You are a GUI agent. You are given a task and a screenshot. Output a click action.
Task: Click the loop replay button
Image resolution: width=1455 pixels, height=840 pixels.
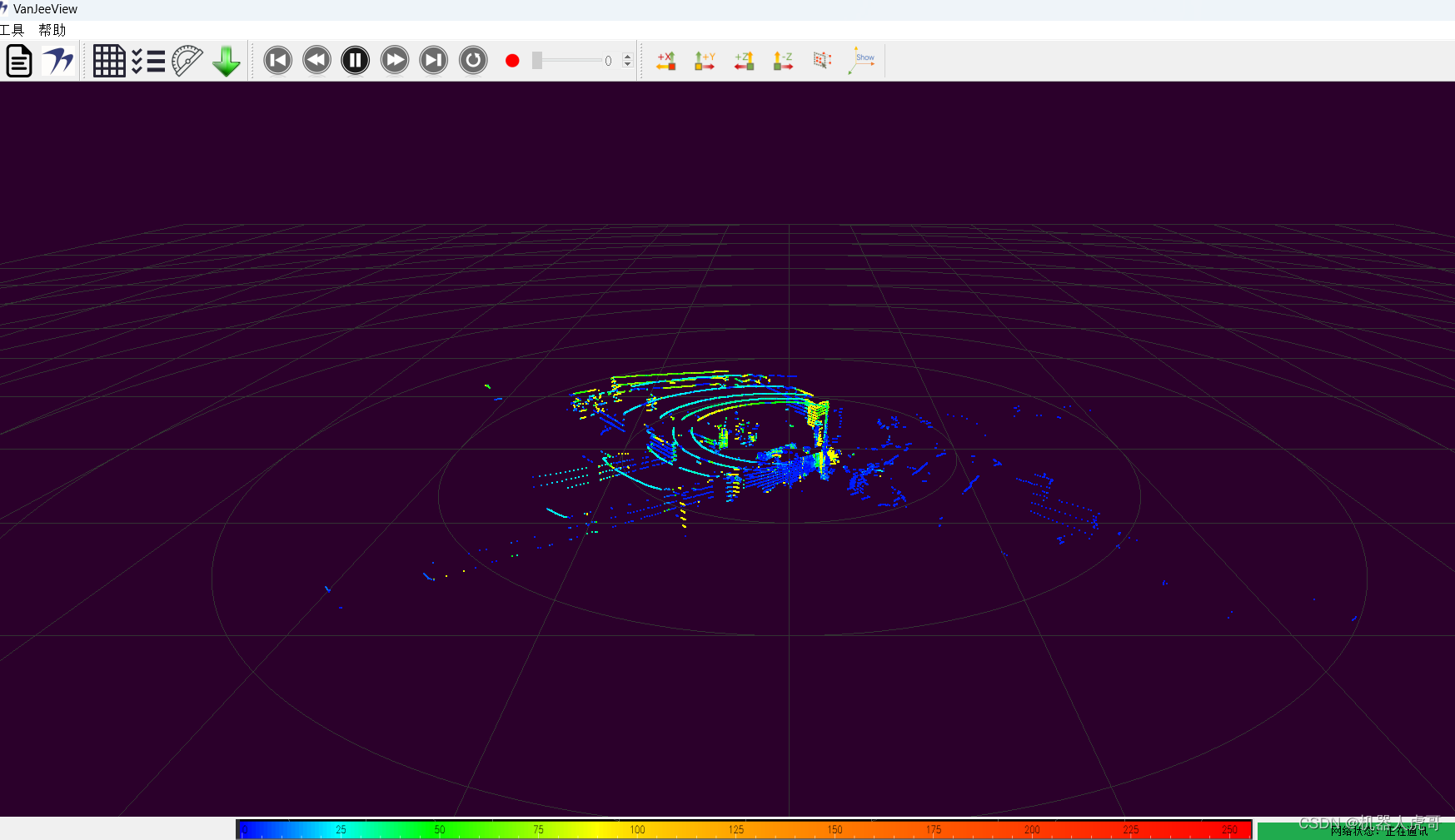[473, 60]
